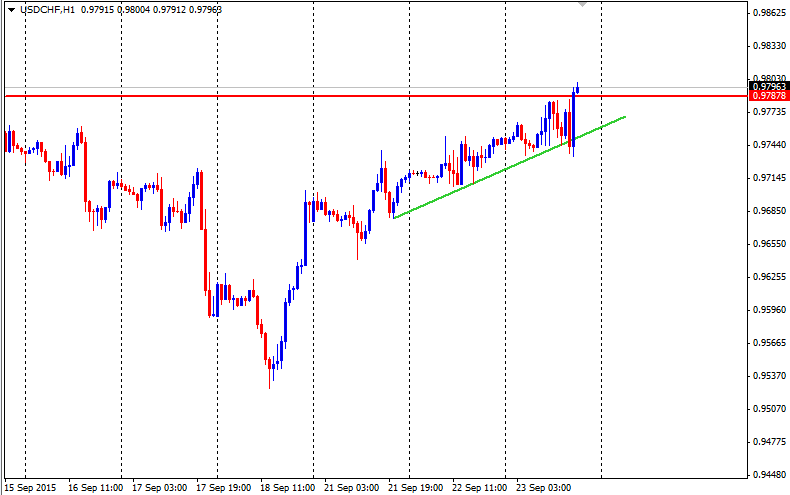This screenshot has height=495, width=790.
Task: Click the 0.97145 price scale value
Action: (769, 178)
